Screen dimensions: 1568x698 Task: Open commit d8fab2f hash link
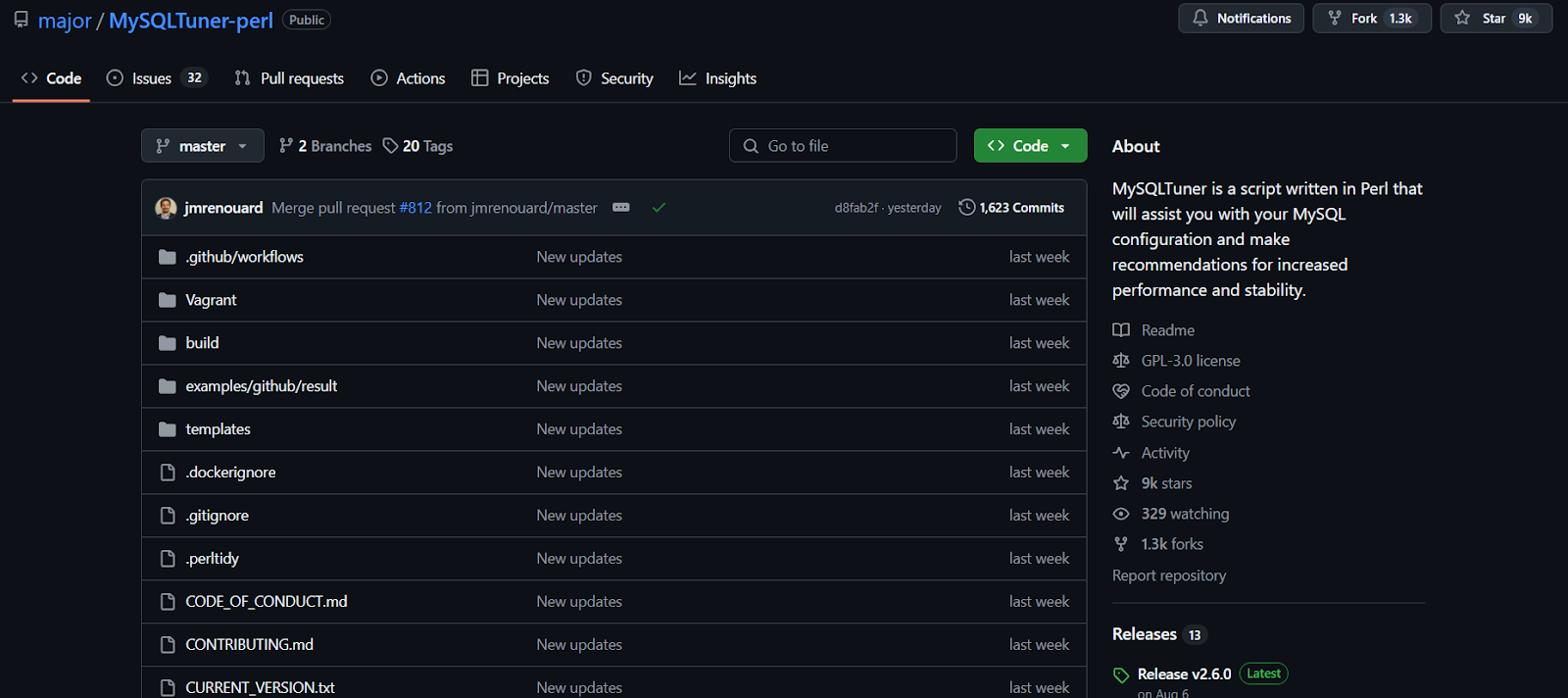point(857,208)
